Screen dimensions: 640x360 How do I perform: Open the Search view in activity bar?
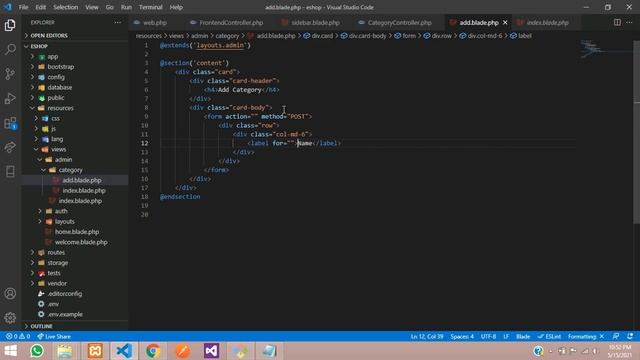click(x=10, y=49)
